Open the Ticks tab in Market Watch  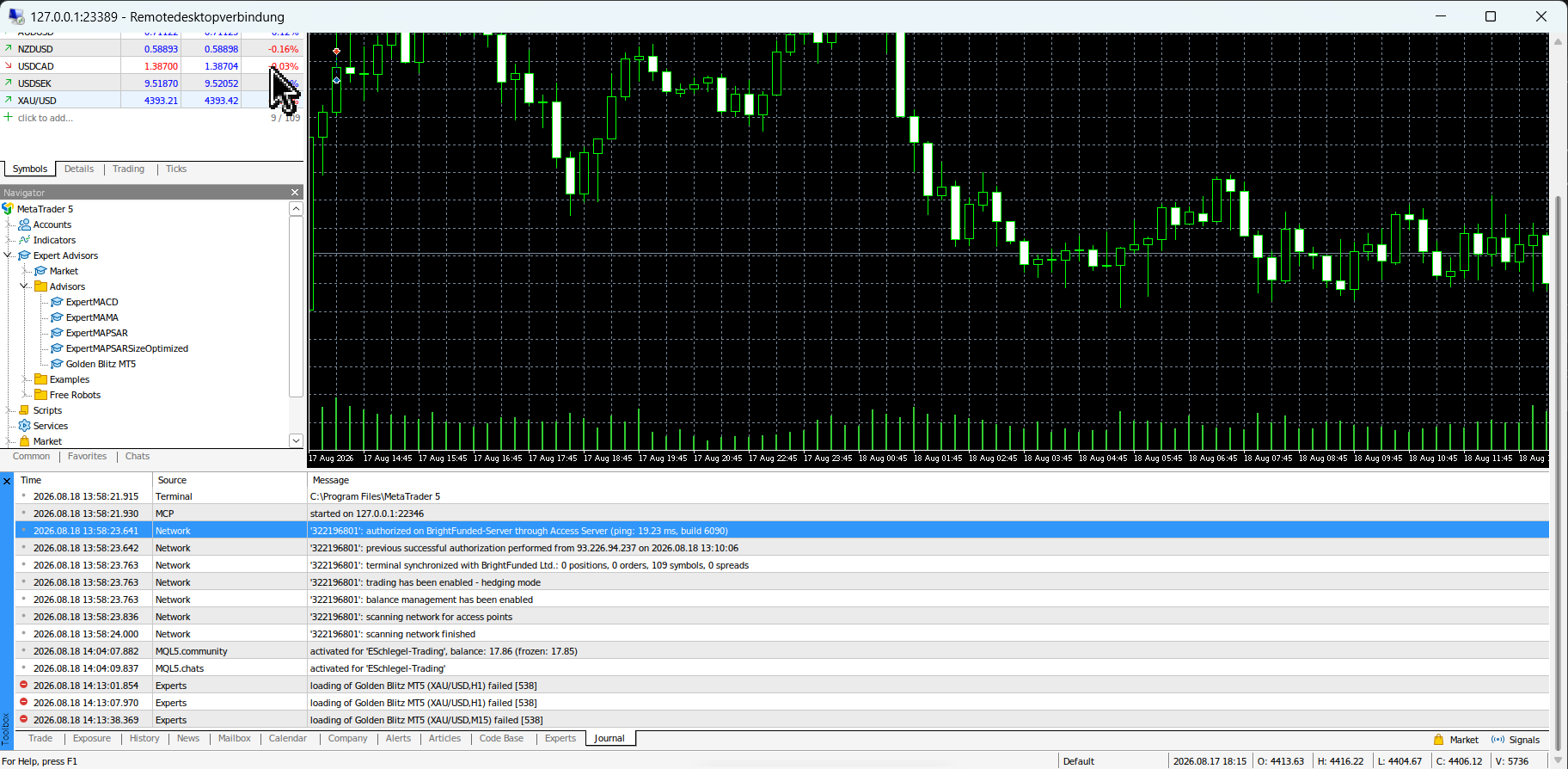[x=176, y=169]
